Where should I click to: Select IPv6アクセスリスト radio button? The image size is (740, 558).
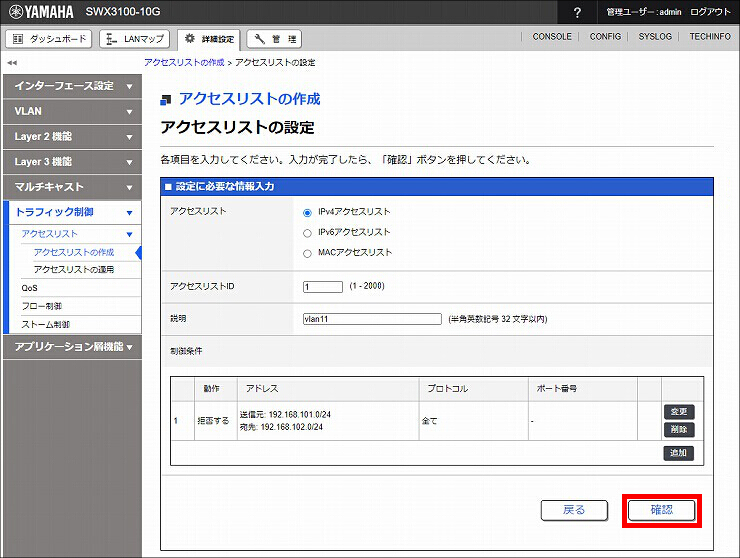(x=307, y=233)
